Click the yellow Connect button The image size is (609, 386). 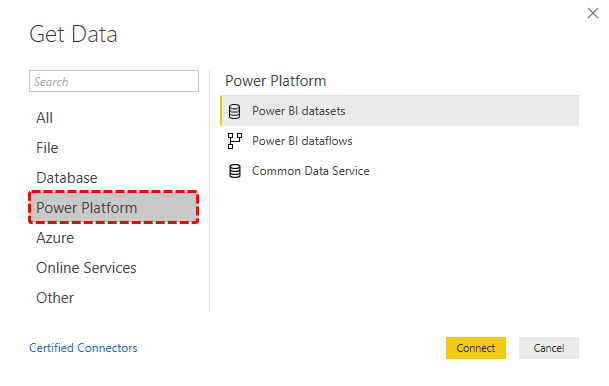(476, 348)
